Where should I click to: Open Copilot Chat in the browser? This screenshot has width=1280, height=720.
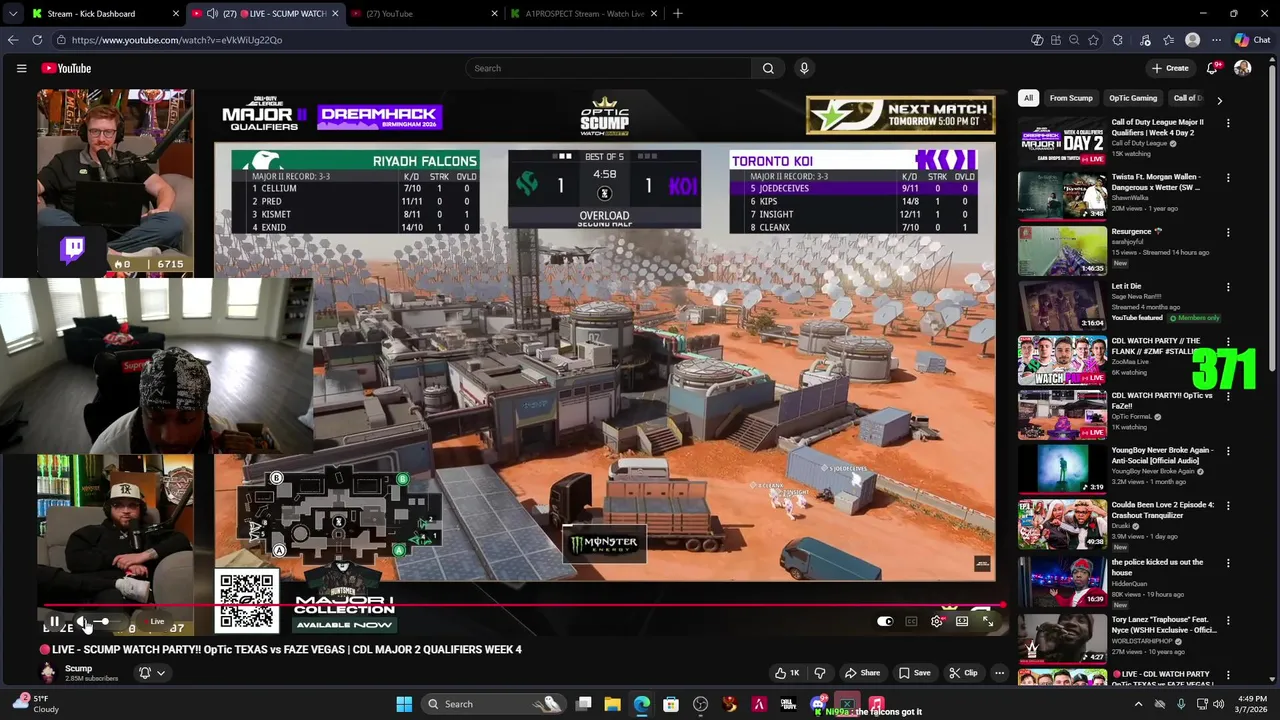(1253, 40)
